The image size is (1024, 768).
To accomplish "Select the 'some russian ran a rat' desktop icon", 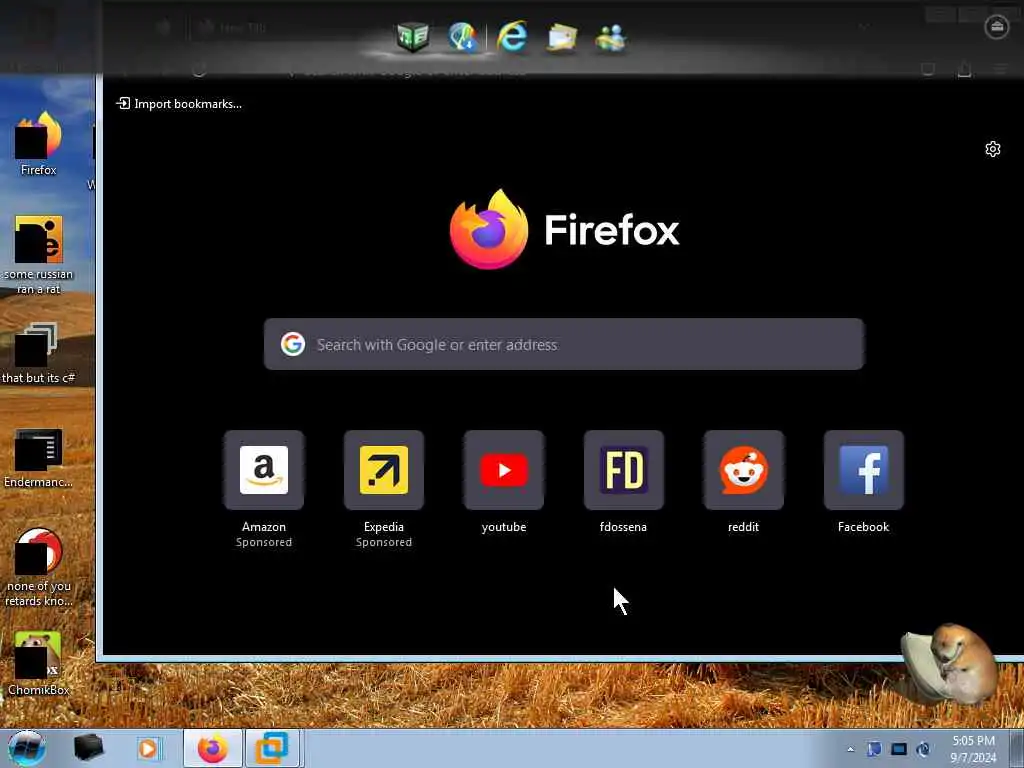I will (x=39, y=255).
